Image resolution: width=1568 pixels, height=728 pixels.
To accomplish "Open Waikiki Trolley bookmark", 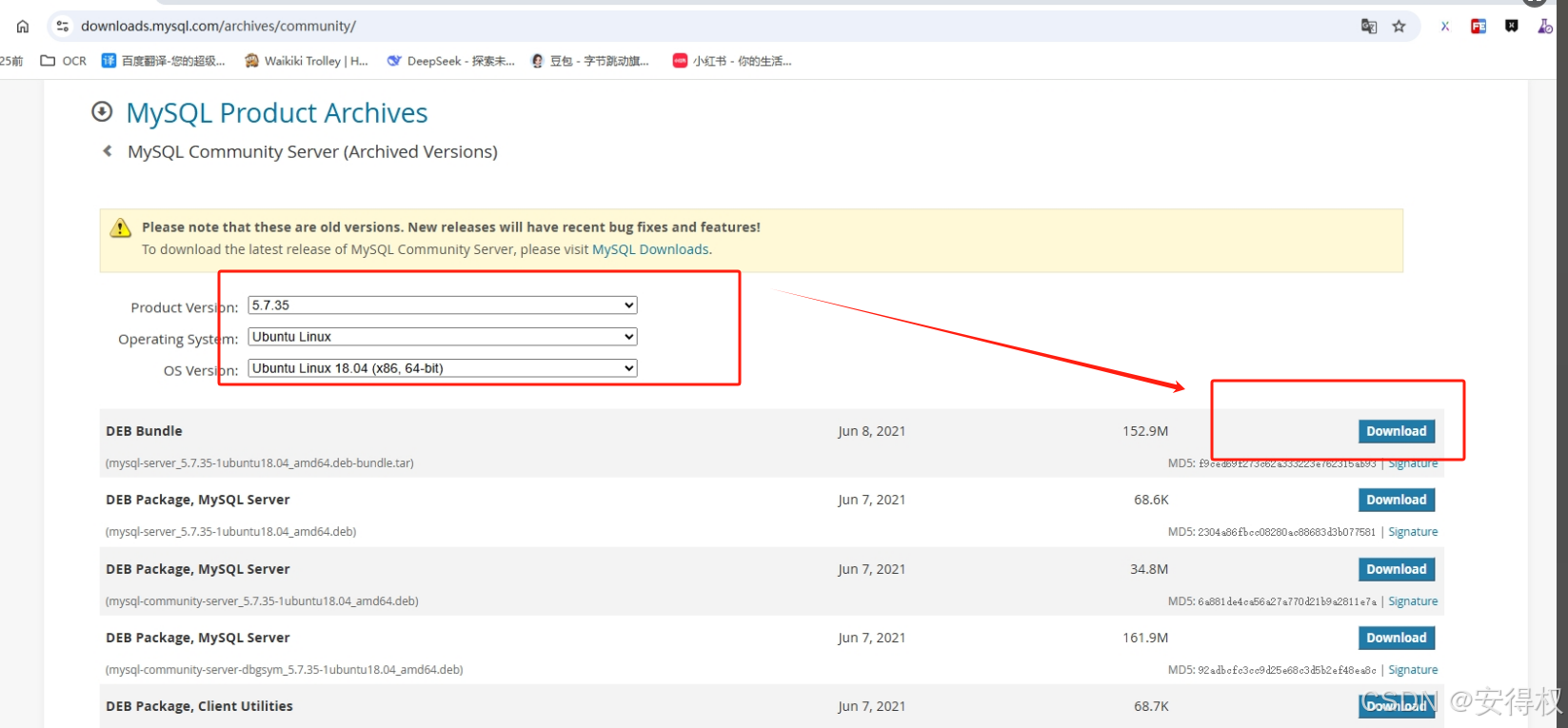I will tap(307, 61).
